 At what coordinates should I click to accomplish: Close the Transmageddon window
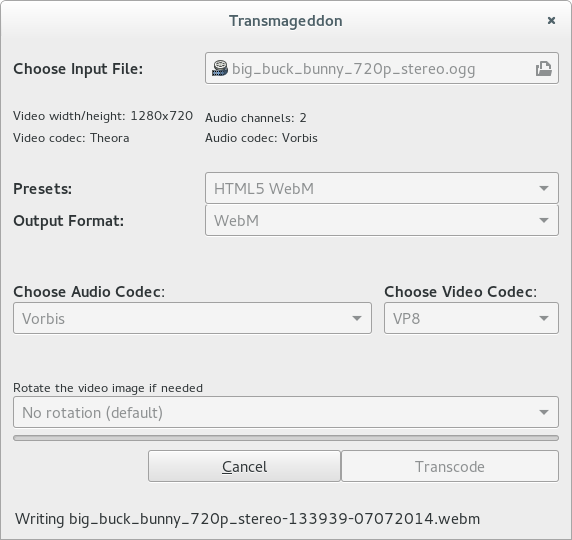click(x=551, y=20)
